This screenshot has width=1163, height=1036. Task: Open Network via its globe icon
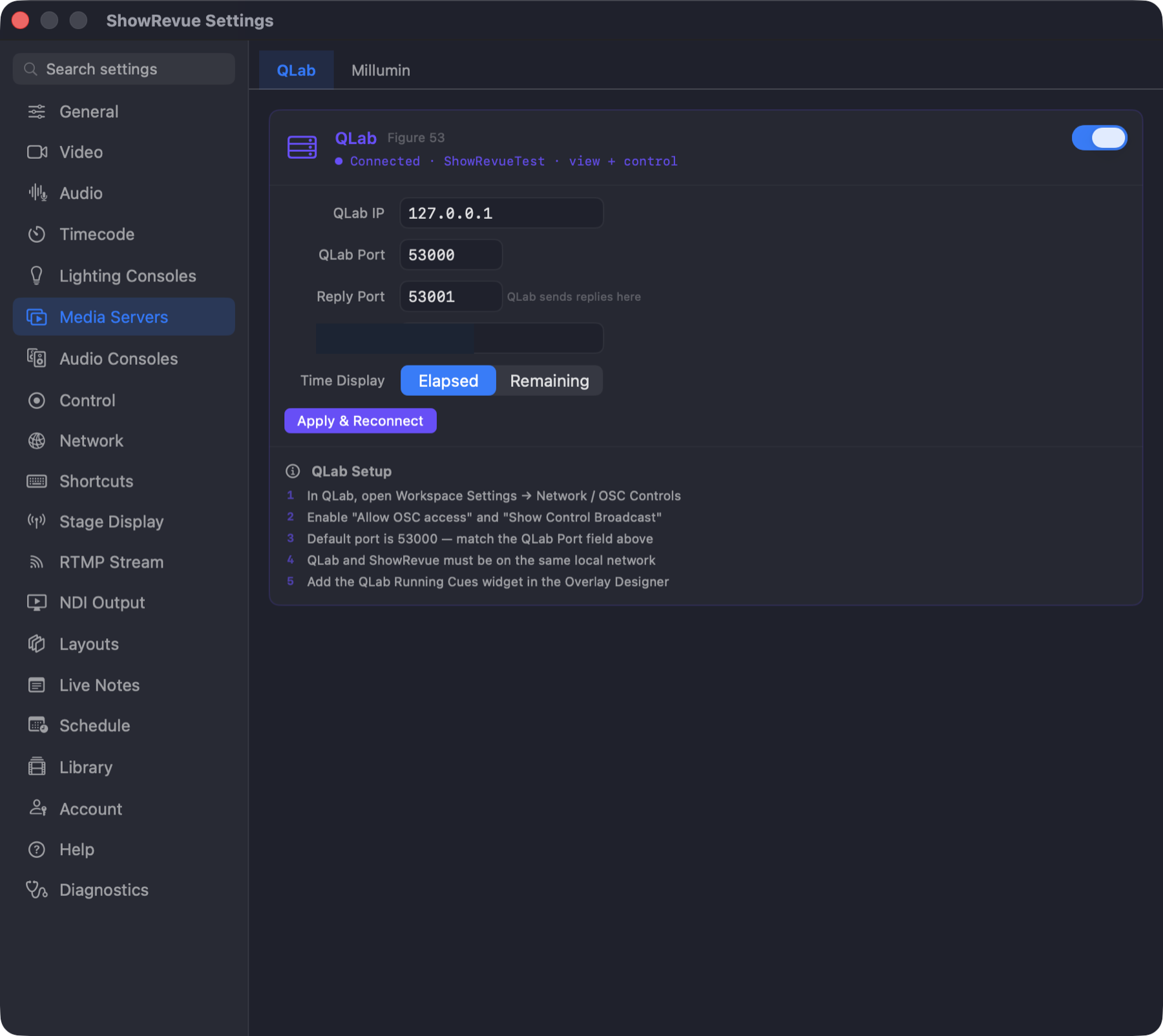click(37, 441)
